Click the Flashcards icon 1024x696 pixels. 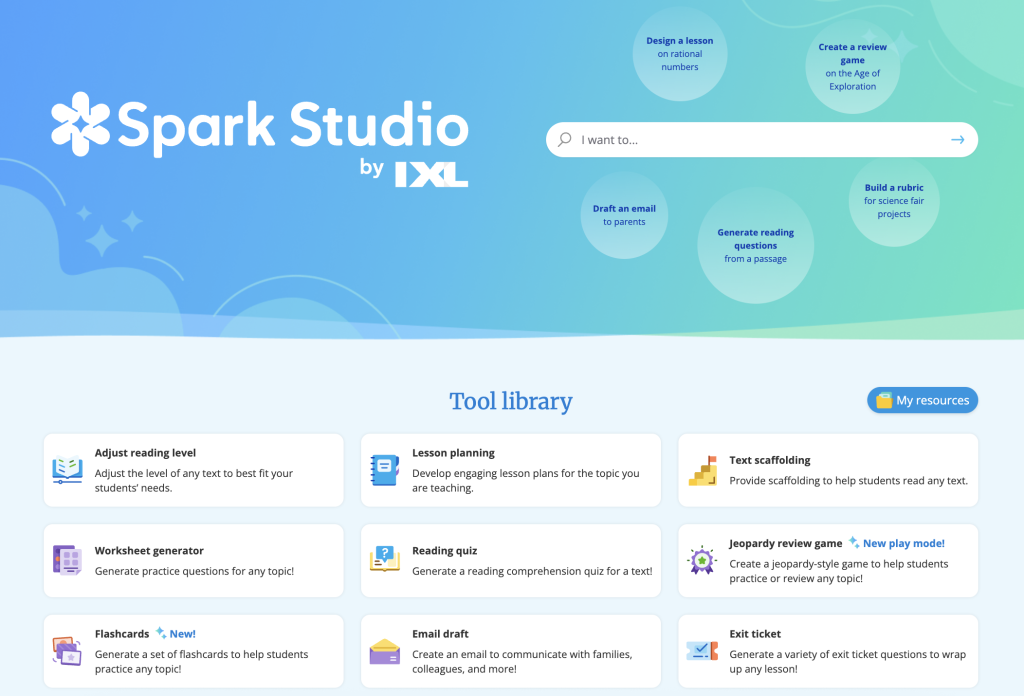coord(67,651)
